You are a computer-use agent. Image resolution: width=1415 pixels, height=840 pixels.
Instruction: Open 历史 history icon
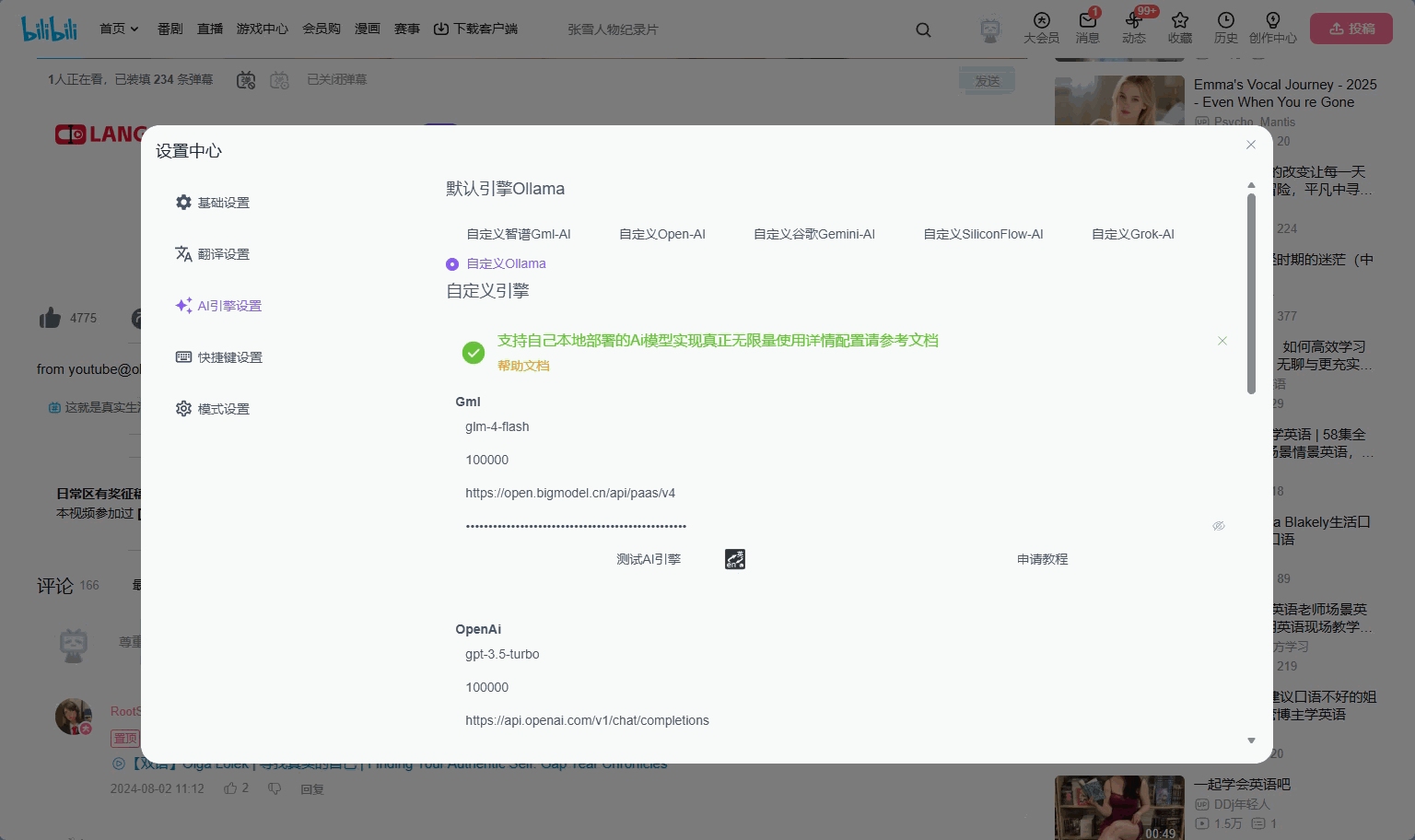click(x=1226, y=29)
